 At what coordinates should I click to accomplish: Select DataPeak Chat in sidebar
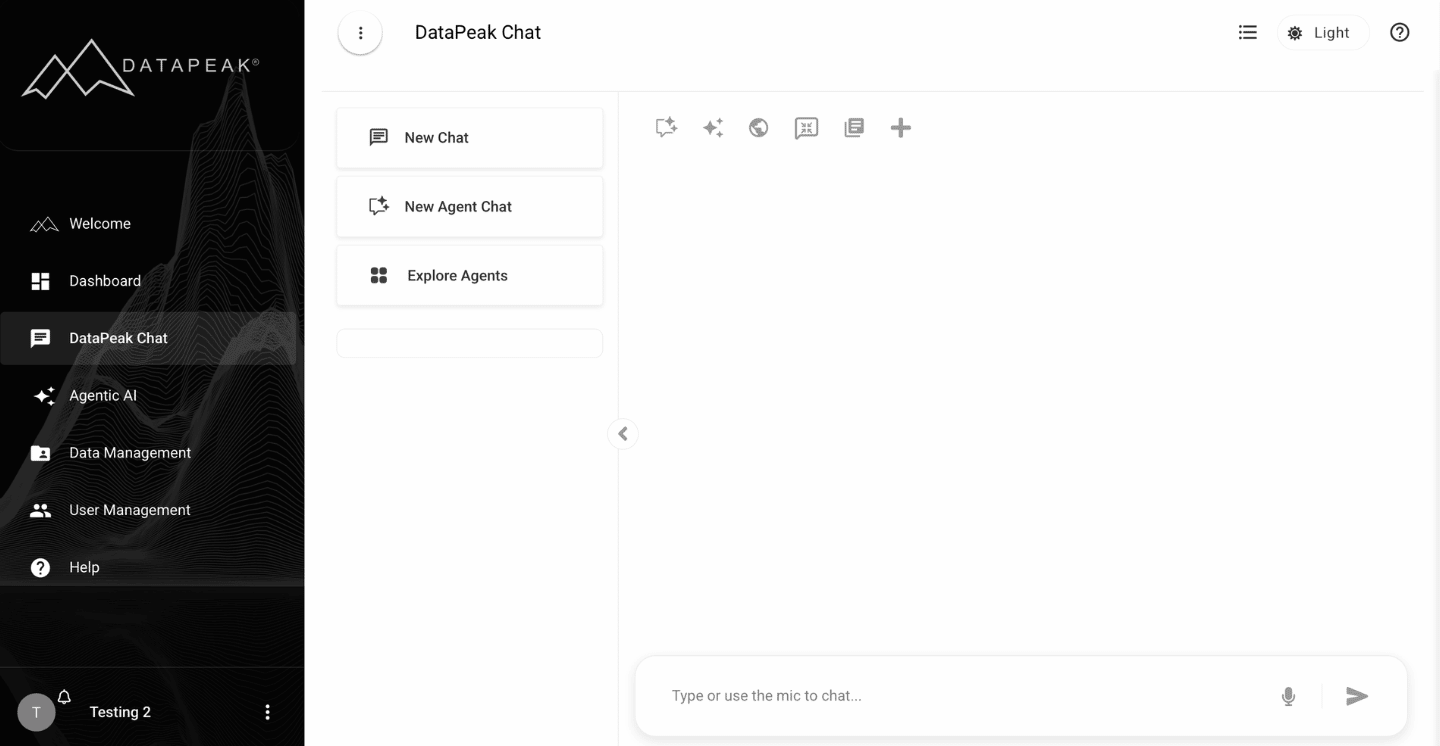(148, 338)
